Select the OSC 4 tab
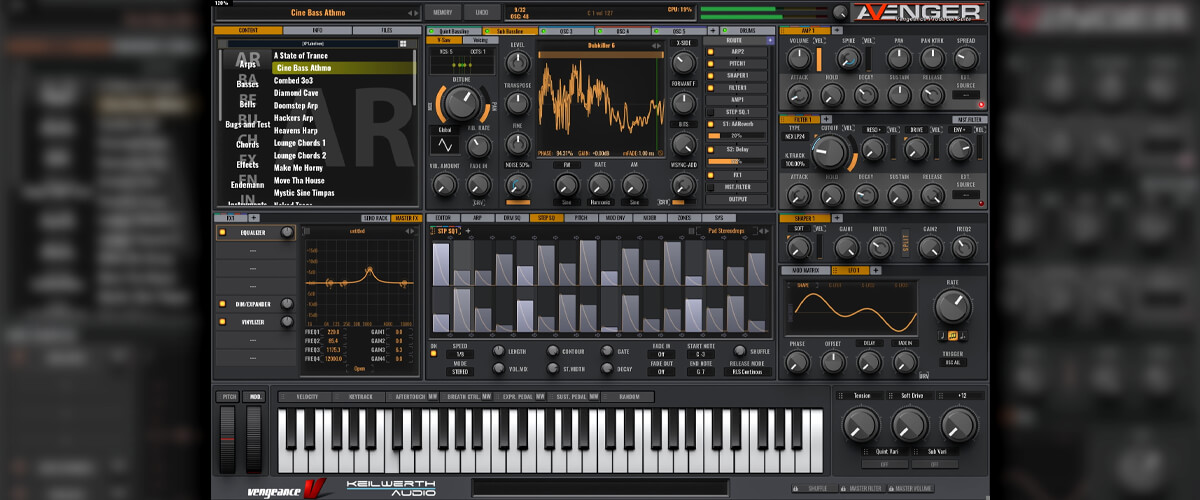1200x500 pixels. click(x=622, y=31)
